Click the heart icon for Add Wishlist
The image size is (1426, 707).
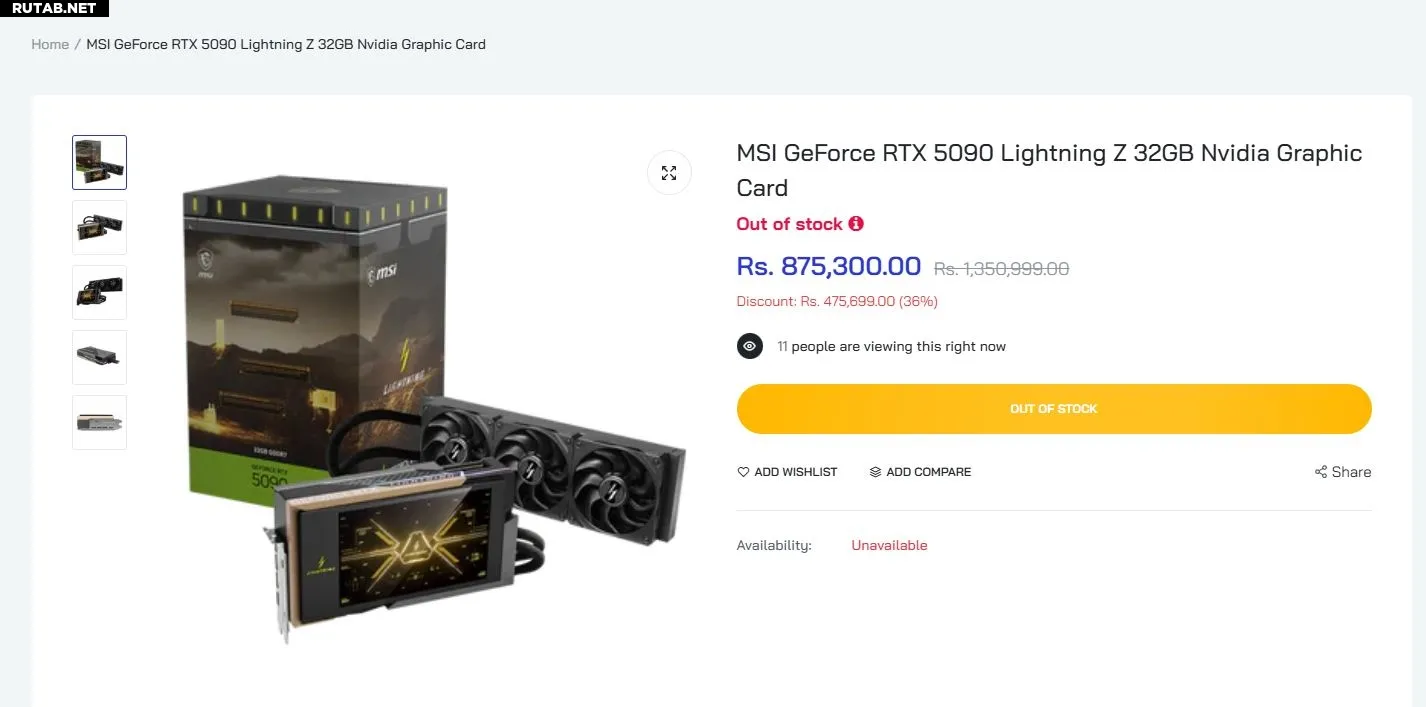(743, 472)
